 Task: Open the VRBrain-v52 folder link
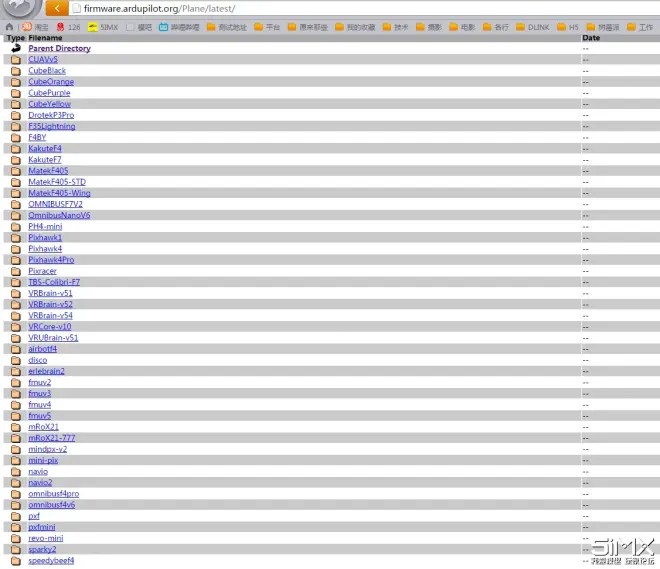coord(51,304)
